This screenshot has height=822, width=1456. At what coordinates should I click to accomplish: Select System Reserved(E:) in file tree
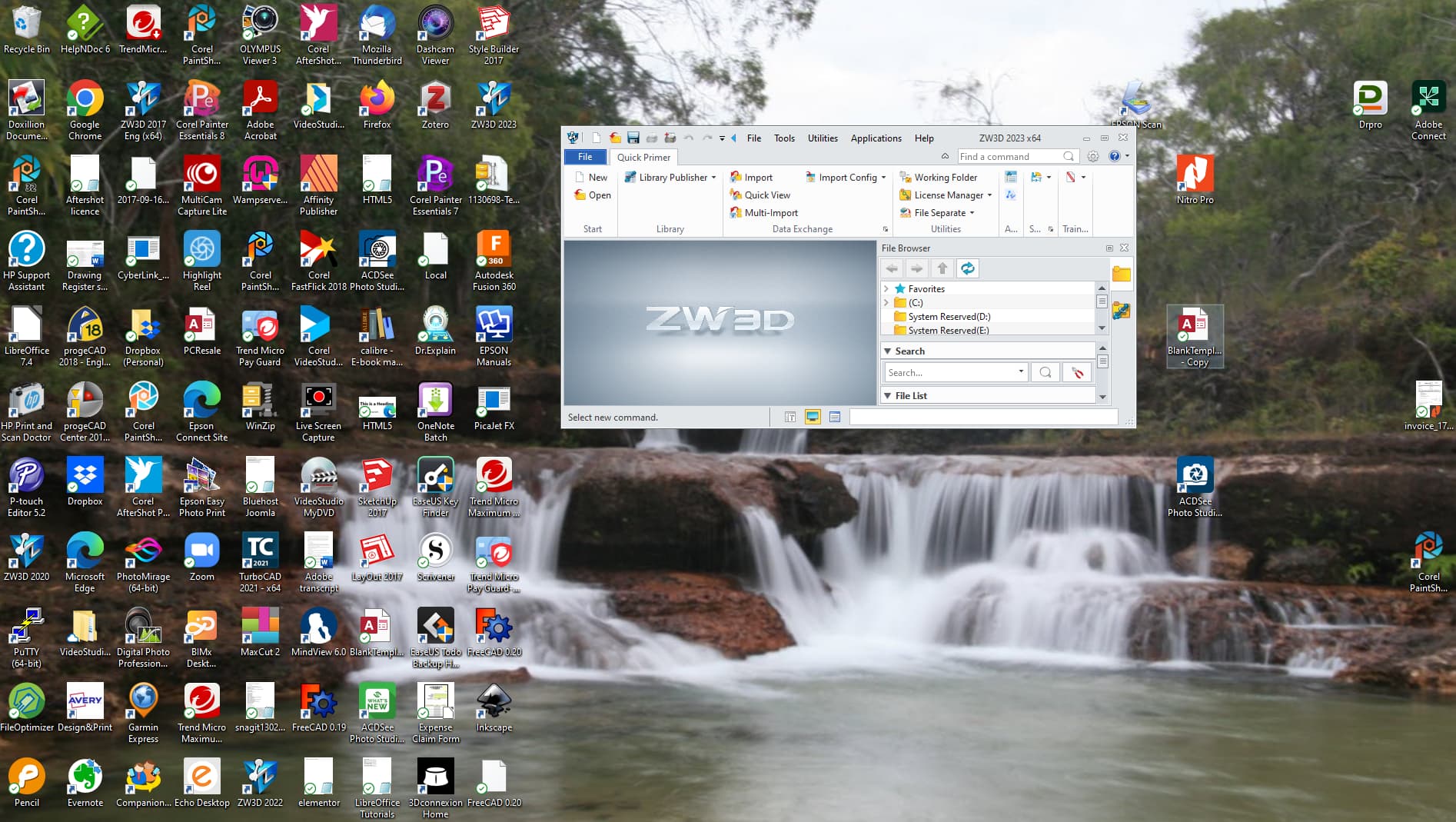(x=948, y=330)
